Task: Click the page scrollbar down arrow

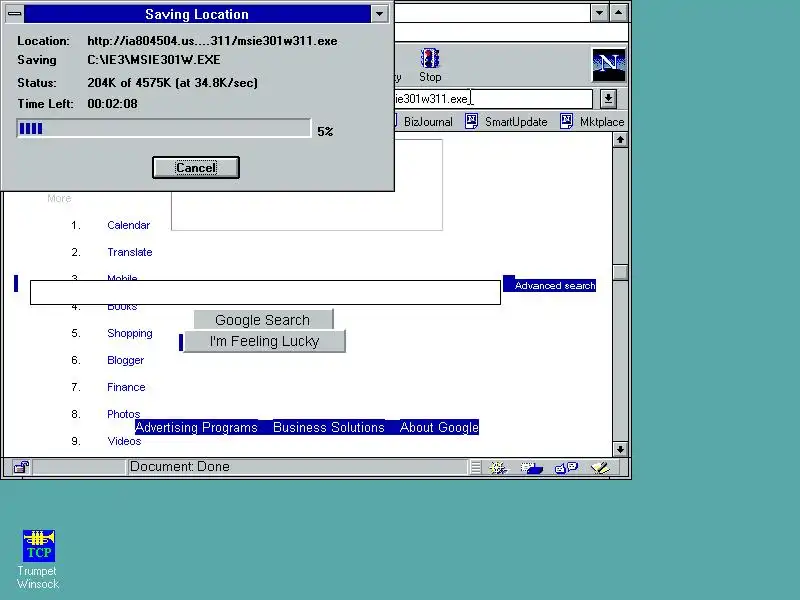Action: coord(620,449)
